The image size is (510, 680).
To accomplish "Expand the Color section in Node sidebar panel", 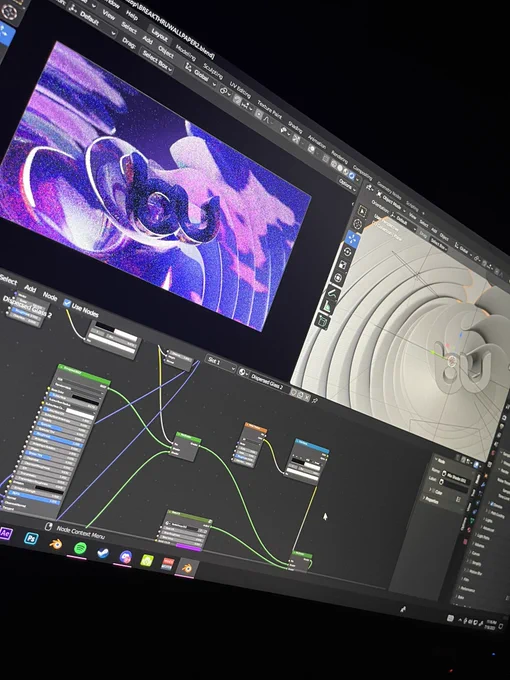I will (437, 491).
